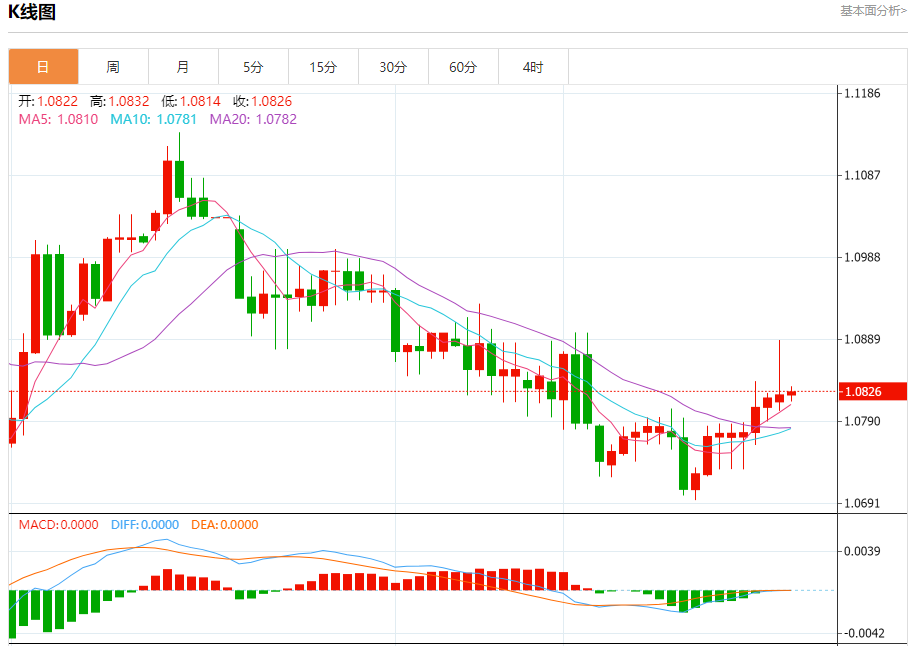
Task: Click the 高:1.0832 high value
Action: pyautogui.click(x=120, y=101)
